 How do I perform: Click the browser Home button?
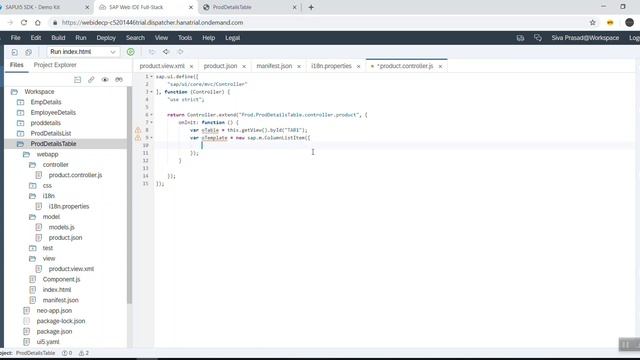coord(38,23)
